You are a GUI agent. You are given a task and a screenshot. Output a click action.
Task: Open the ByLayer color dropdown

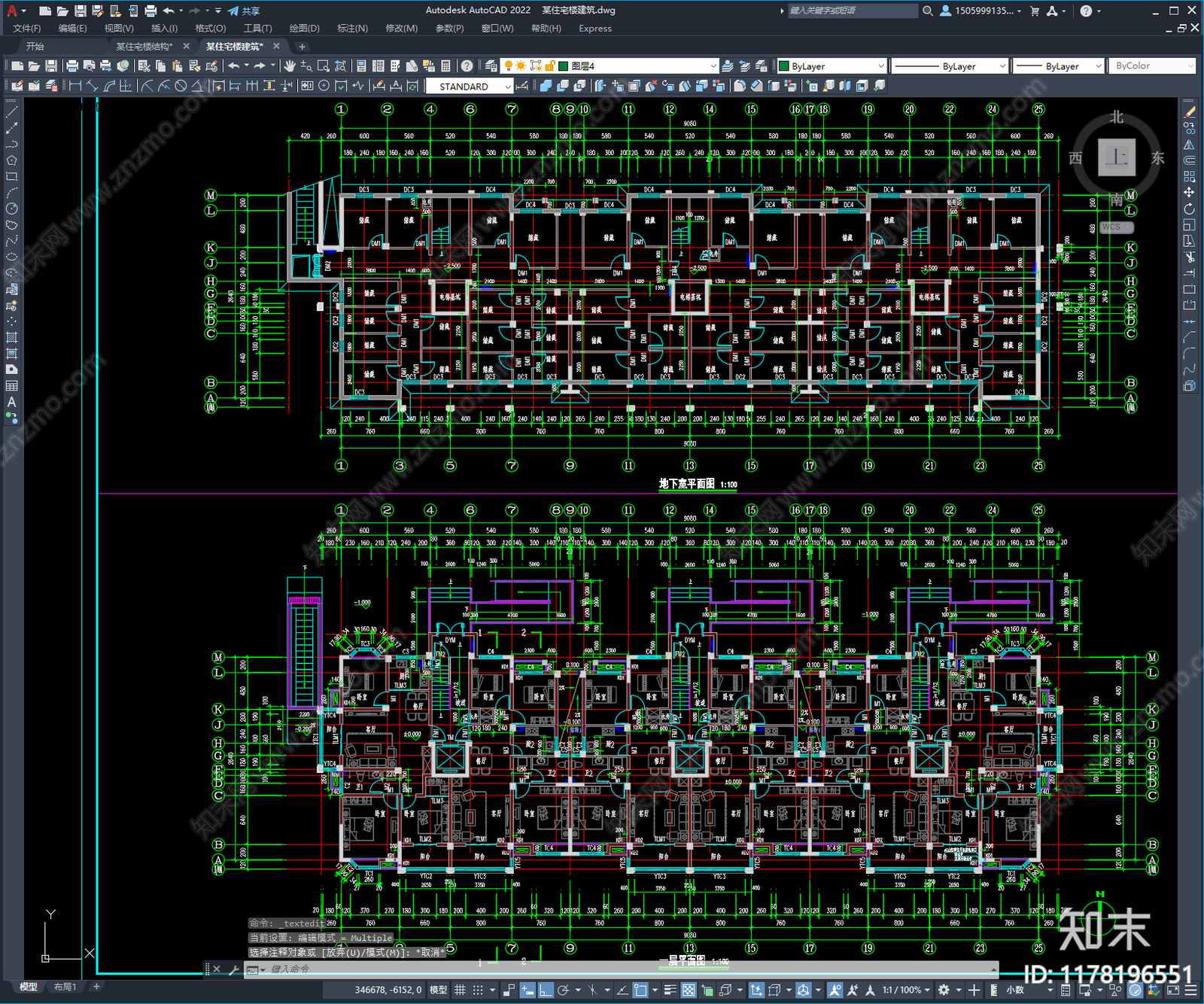click(832, 66)
